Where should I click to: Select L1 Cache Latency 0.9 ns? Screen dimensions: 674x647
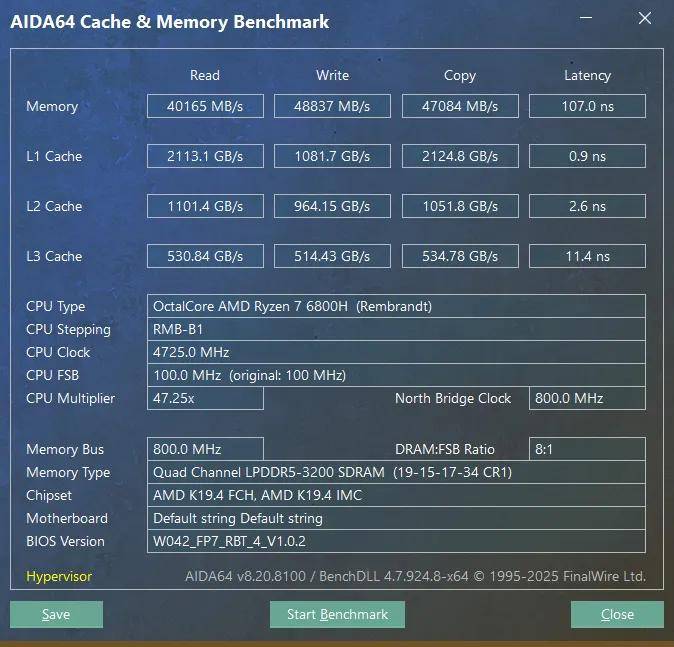[587, 156]
